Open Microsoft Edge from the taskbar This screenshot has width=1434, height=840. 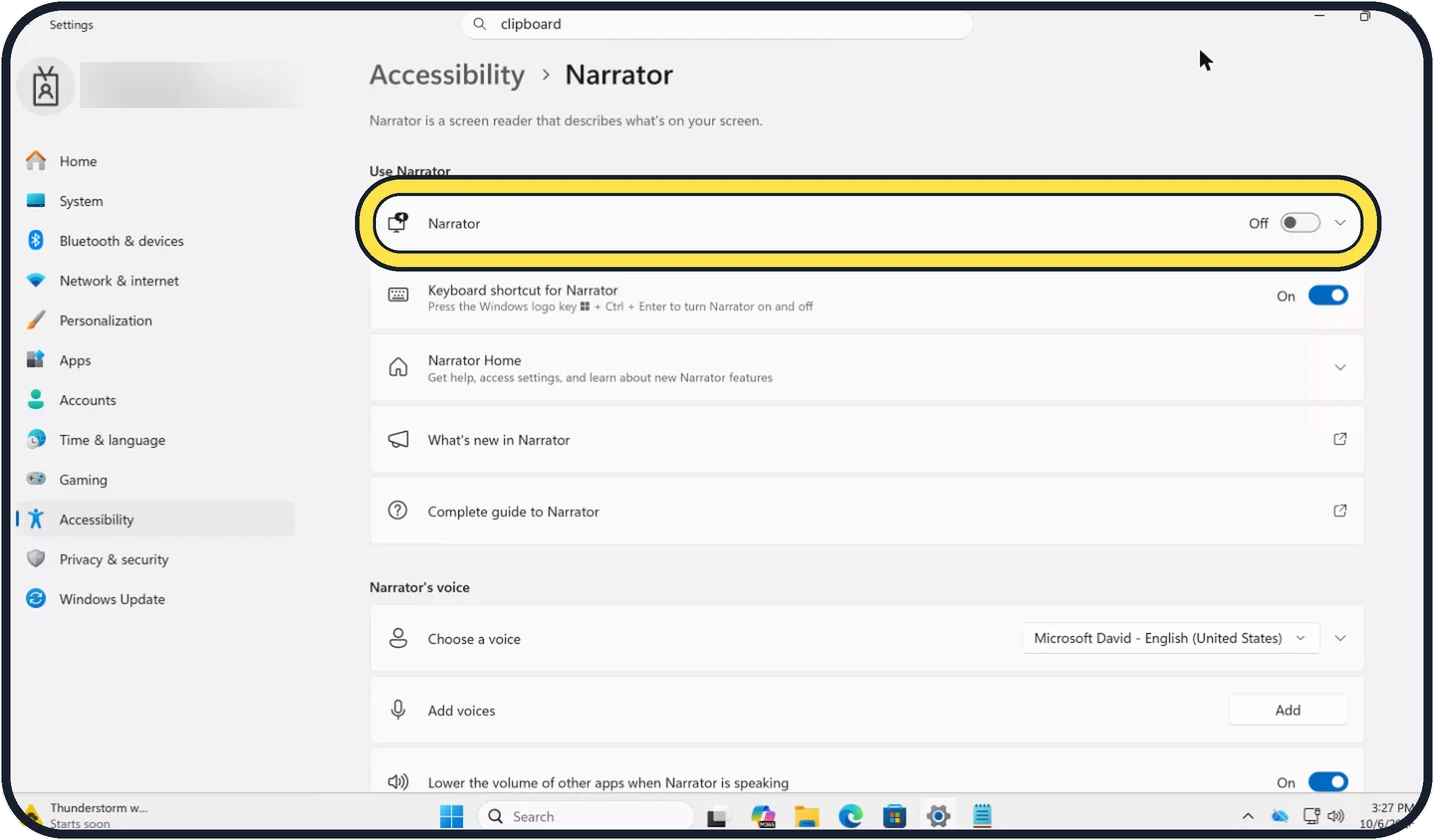pos(850,816)
